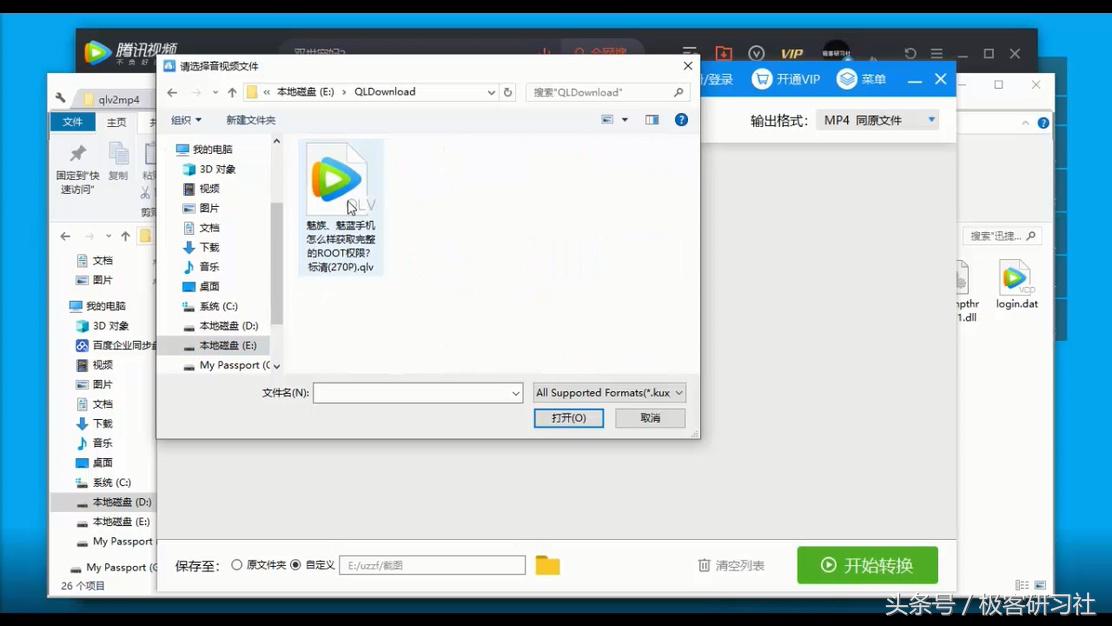Select 百度企业同步 in Explorer sidebar
The height and width of the screenshot is (626, 1112).
116,345
